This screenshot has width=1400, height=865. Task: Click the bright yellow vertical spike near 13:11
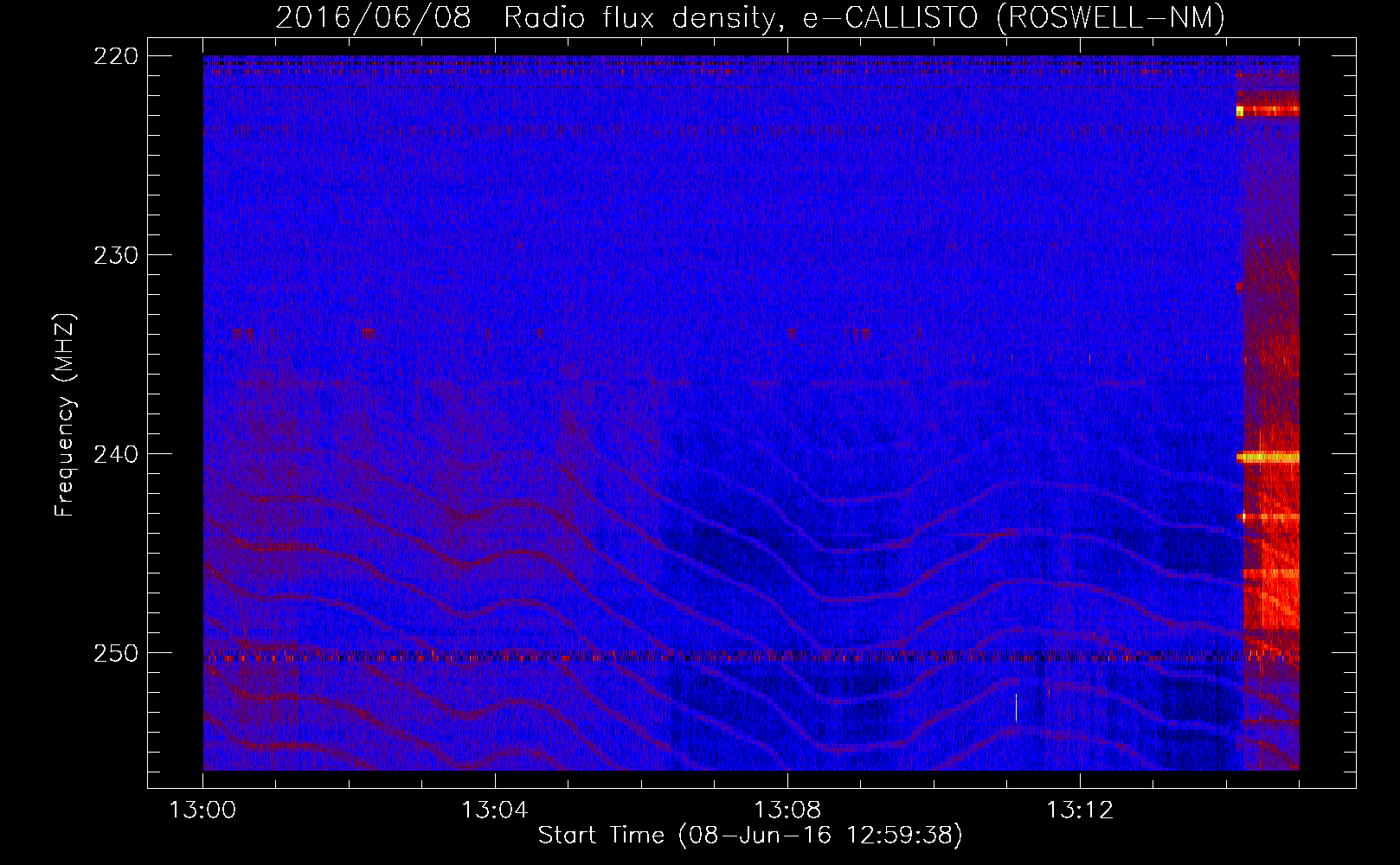[x=1016, y=707]
